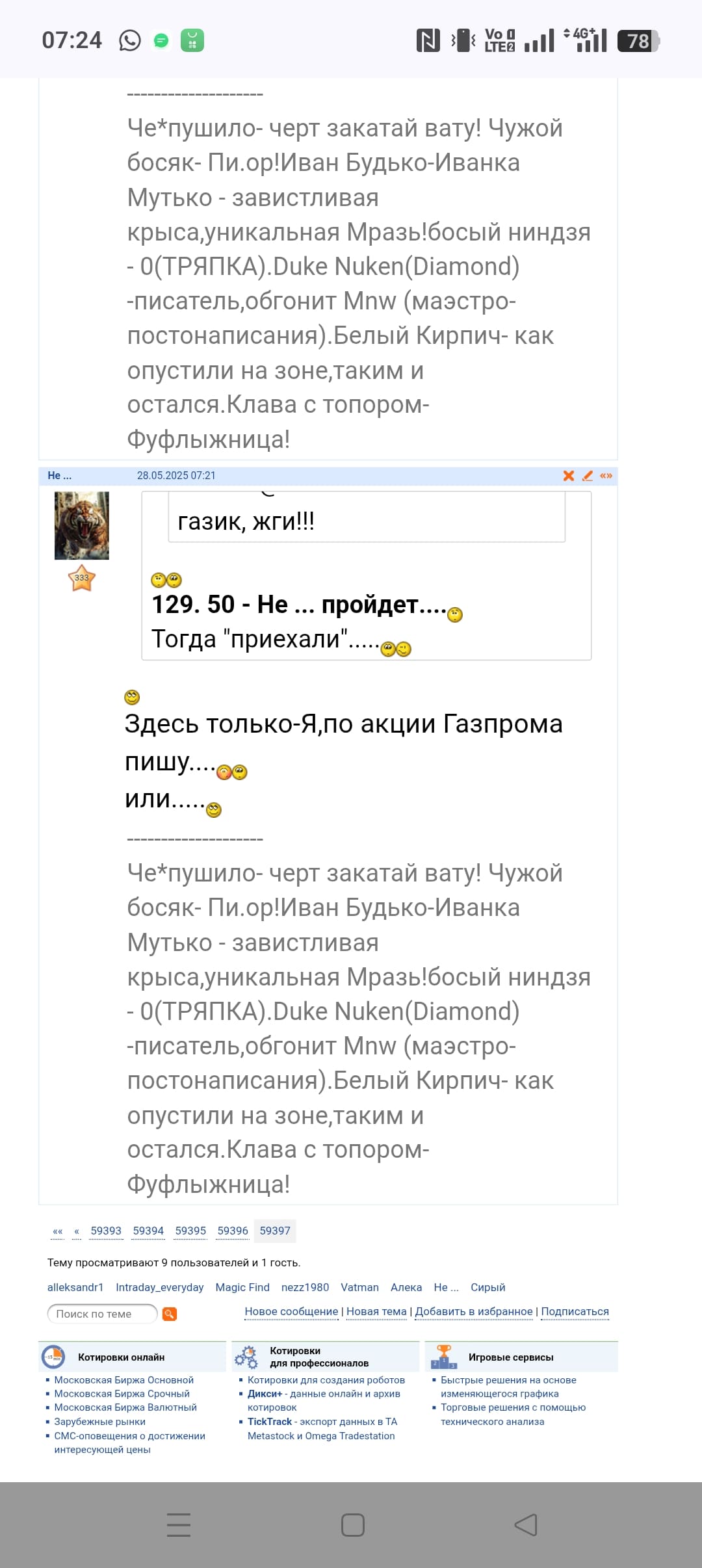Edit the post using the pencil icon

point(588,476)
